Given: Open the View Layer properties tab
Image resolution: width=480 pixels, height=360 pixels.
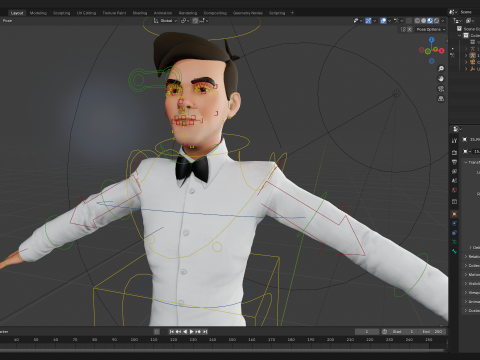Looking at the screenshot, I should point(454,171).
